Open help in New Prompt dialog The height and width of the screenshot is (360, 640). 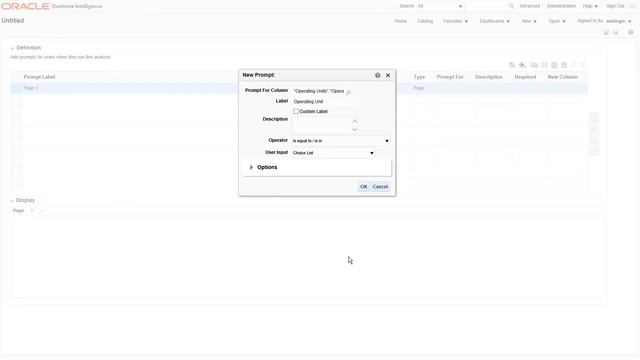click(x=378, y=75)
